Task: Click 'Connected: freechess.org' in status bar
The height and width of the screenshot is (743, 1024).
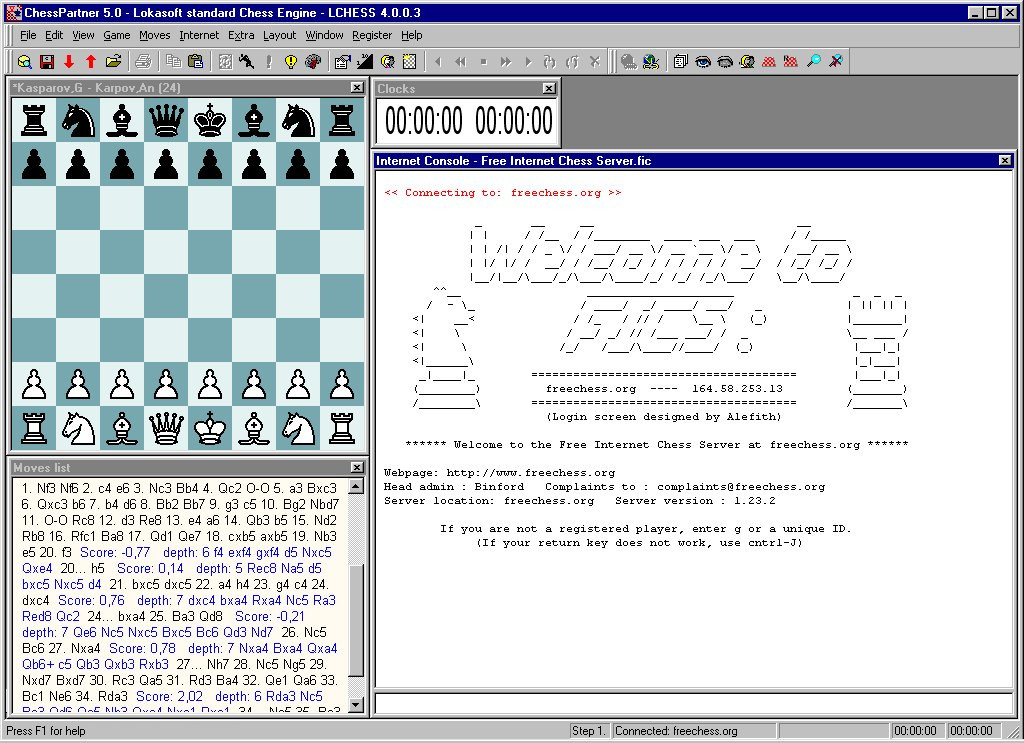Action: click(676, 731)
